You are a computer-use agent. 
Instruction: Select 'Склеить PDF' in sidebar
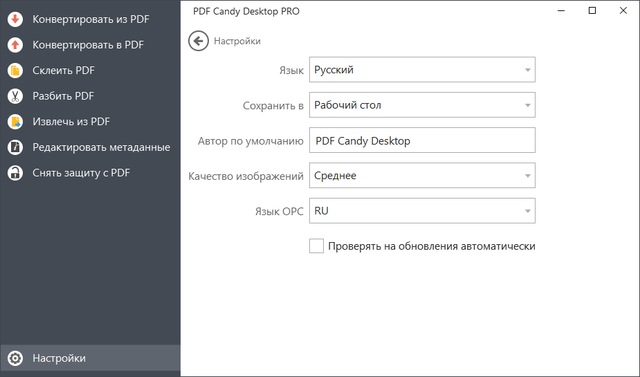point(64,70)
